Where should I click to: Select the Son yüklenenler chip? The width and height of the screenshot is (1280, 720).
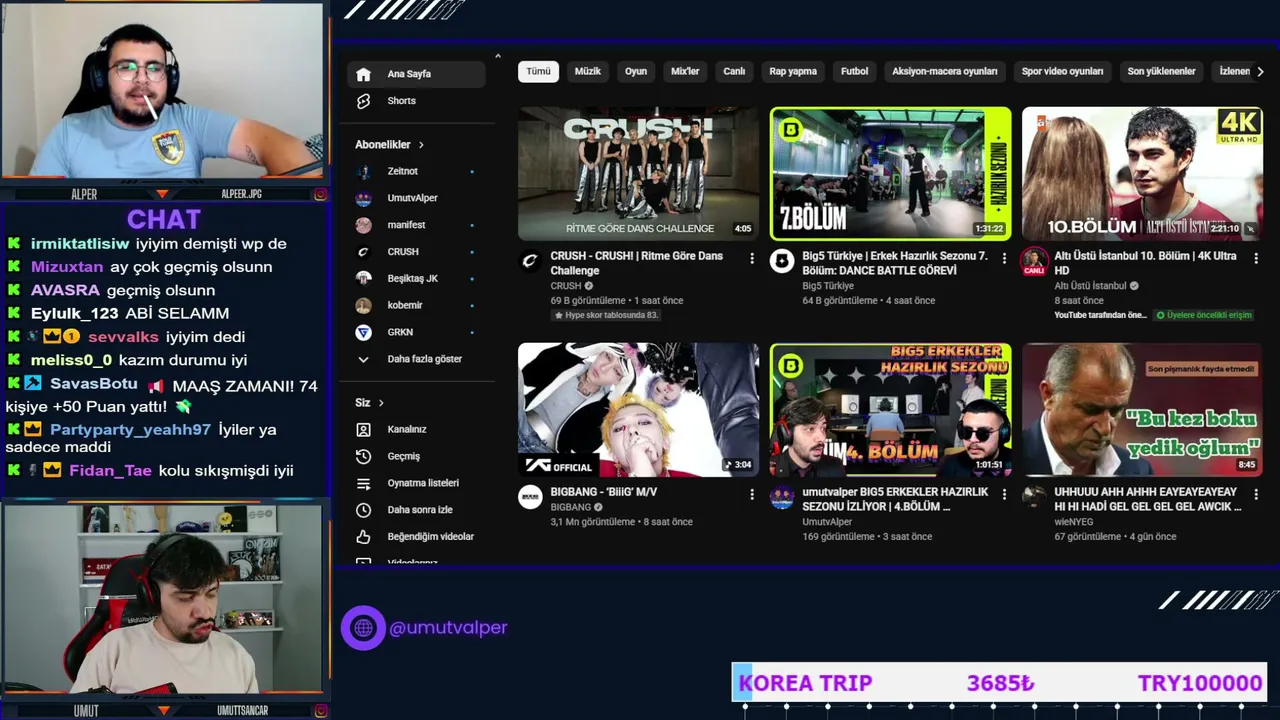(x=1161, y=72)
